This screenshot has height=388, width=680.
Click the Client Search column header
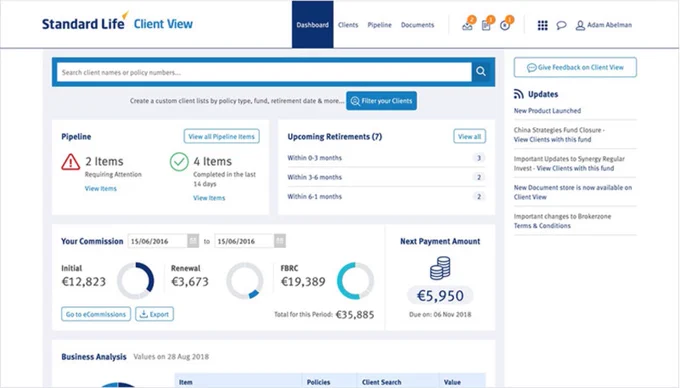382,382
